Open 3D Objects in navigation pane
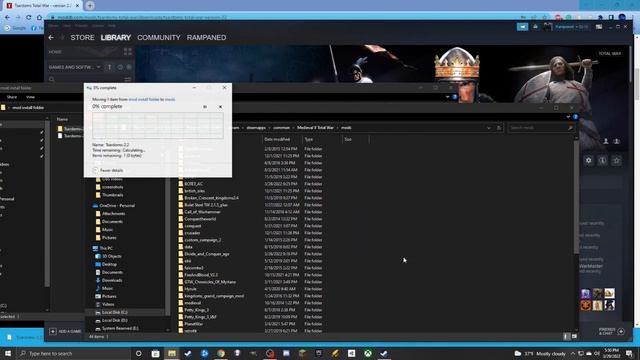 point(111,256)
